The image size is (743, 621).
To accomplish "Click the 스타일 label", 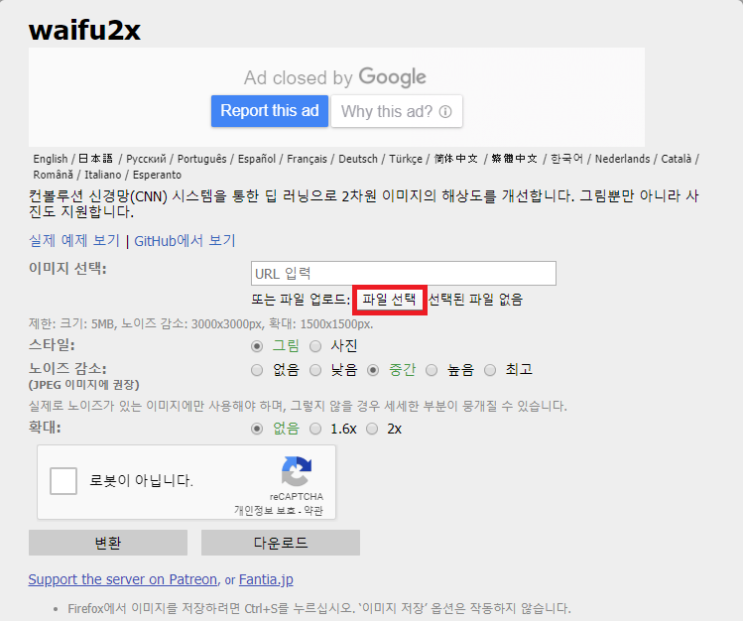I will pyautogui.click(x=52, y=344).
